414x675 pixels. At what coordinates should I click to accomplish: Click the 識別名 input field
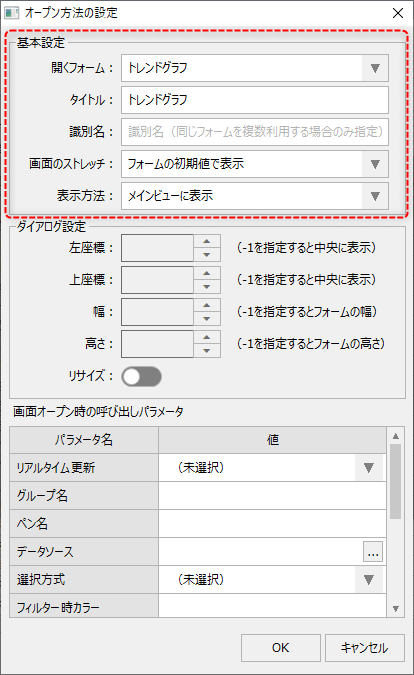pyautogui.click(x=255, y=132)
